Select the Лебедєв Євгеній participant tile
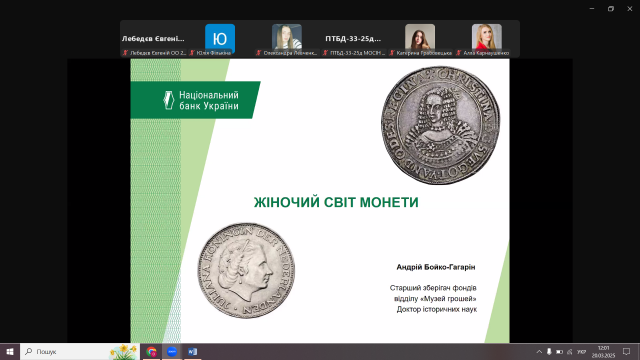 pyautogui.click(x=153, y=39)
